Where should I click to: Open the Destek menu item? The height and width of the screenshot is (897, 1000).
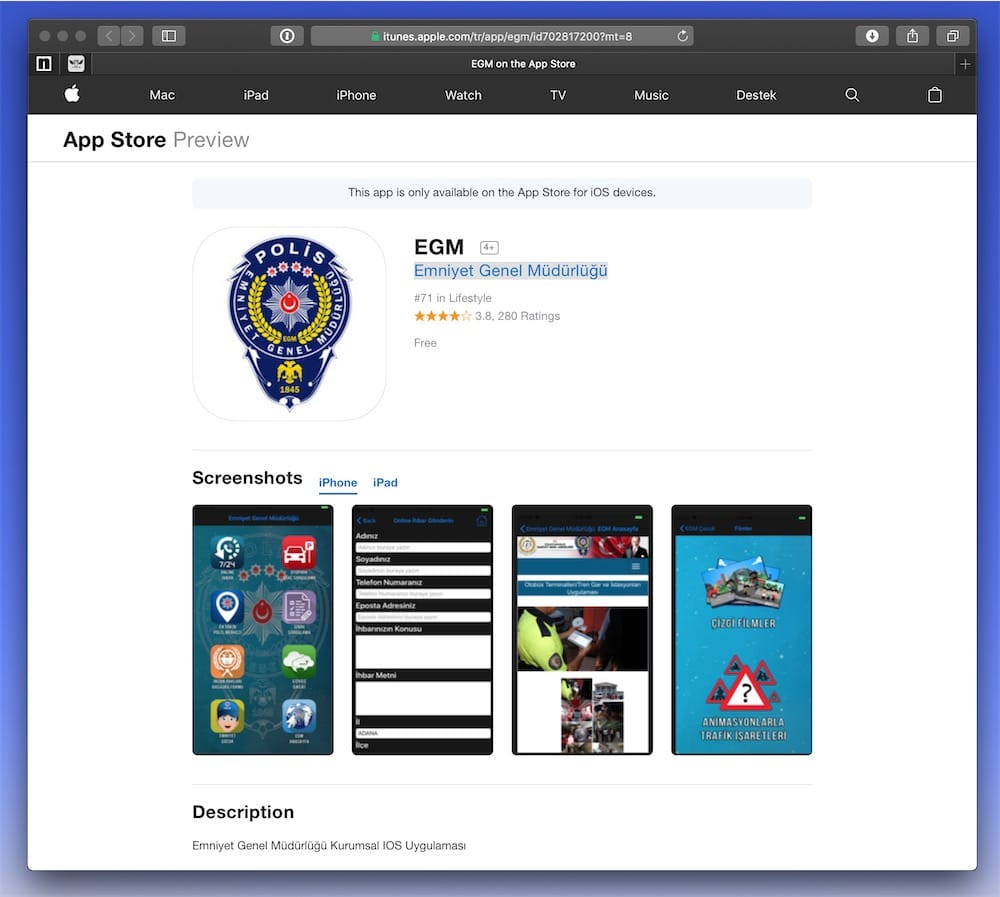point(756,95)
